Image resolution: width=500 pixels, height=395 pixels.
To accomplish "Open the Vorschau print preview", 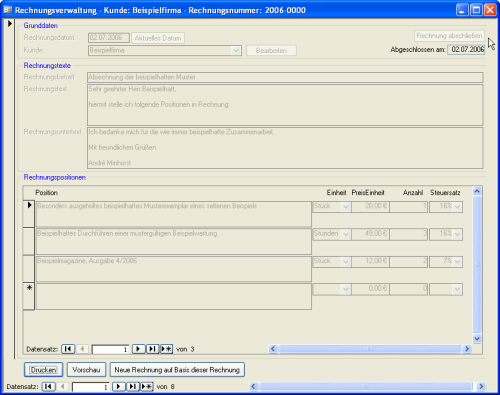I will point(86,370).
